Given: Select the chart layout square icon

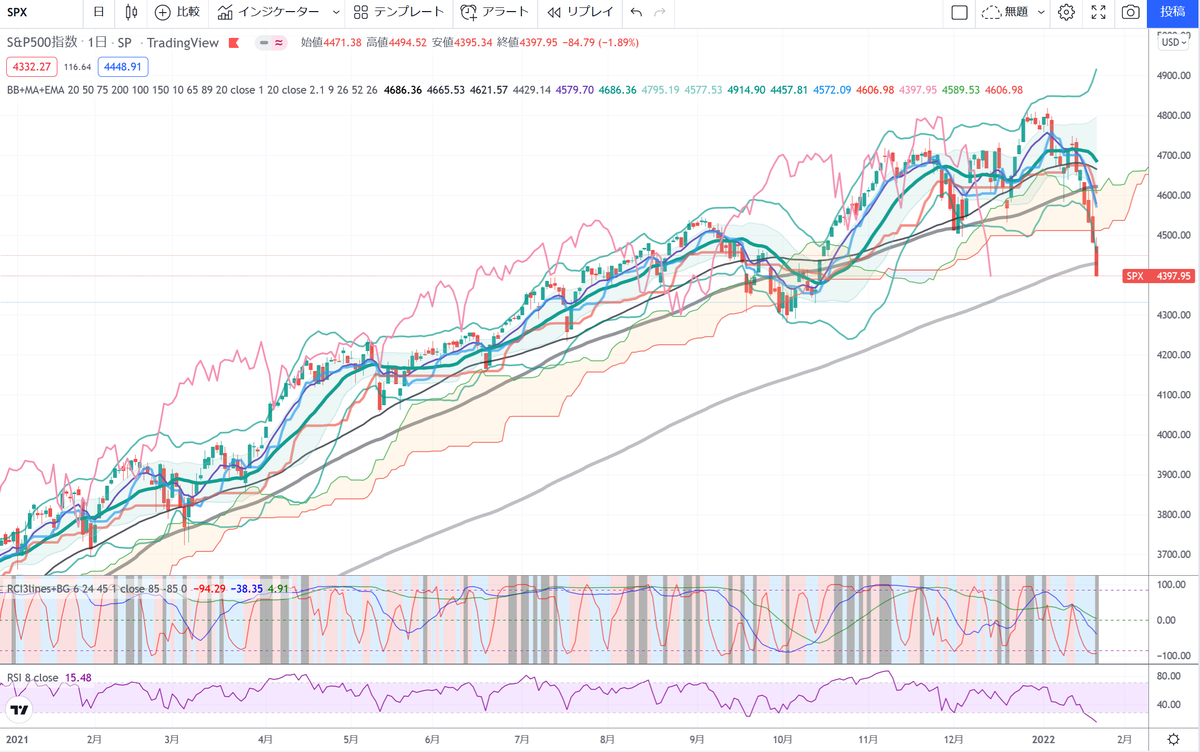Looking at the screenshot, I should tap(959, 12).
